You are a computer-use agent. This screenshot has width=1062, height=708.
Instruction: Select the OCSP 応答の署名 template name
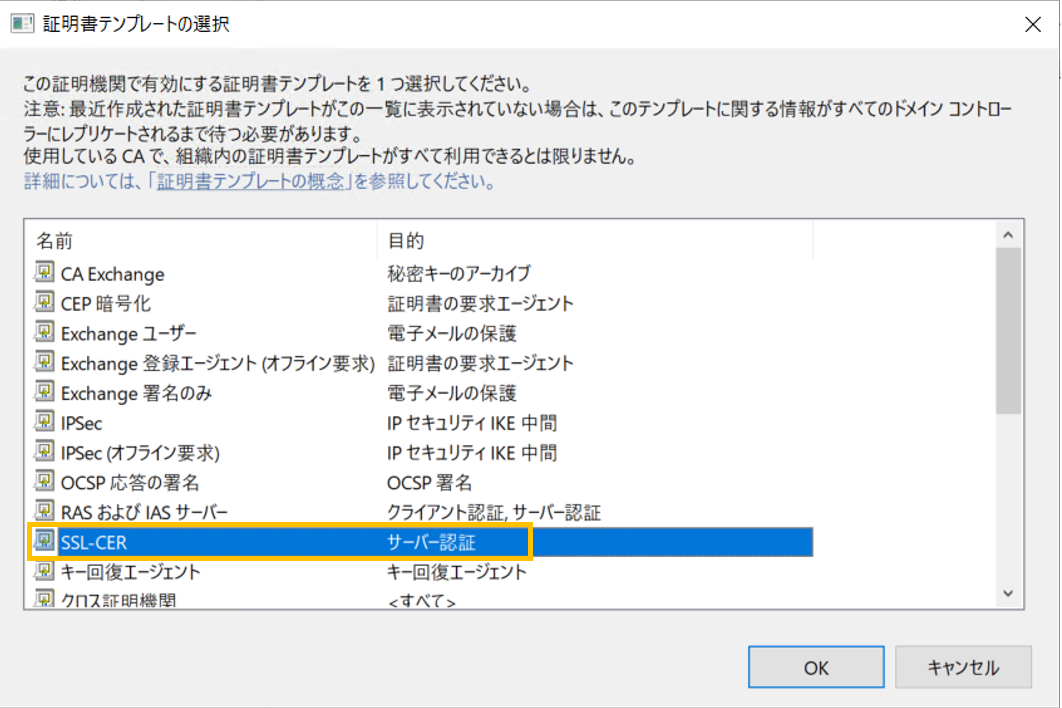pos(130,482)
